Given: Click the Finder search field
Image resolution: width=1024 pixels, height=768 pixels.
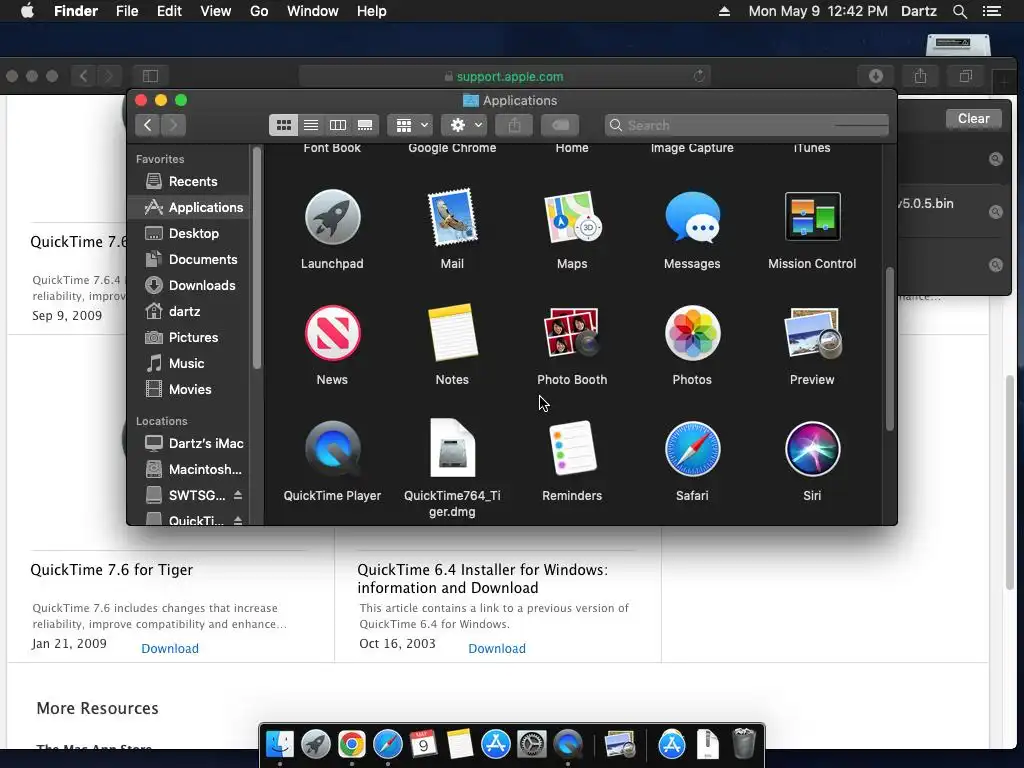Looking at the screenshot, I should coord(747,125).
